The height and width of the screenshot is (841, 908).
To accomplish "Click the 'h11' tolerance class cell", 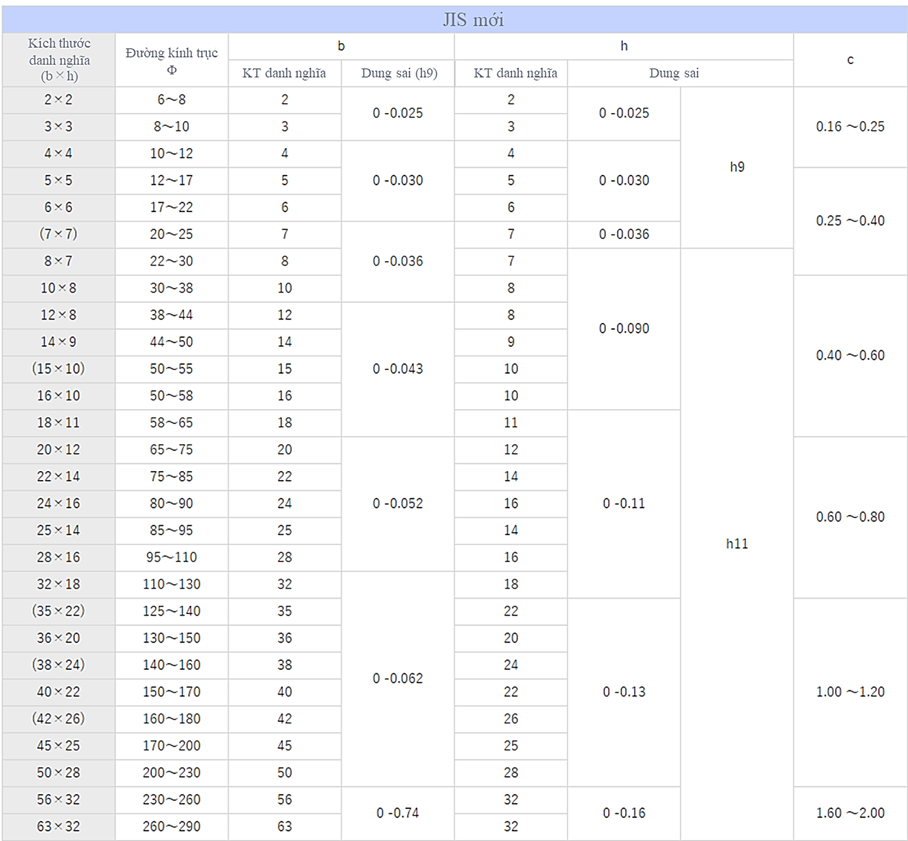I will pyautogui.click(x=737, y=544).
